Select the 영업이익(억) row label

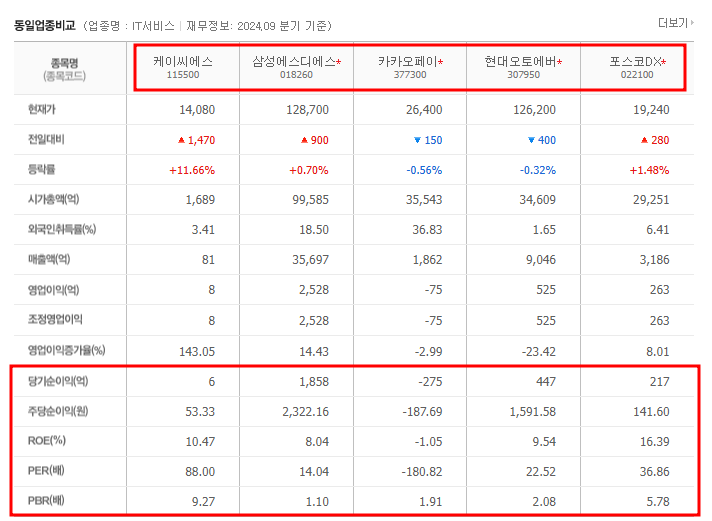(x=54, y=290)
